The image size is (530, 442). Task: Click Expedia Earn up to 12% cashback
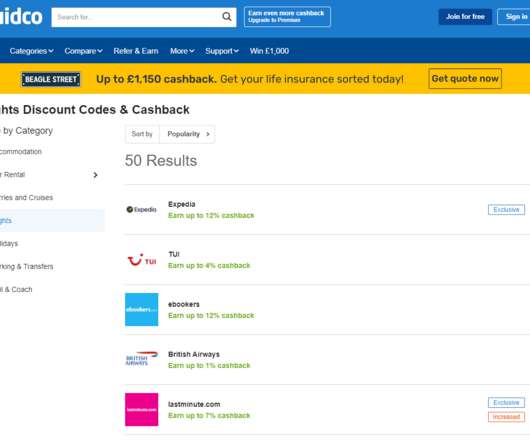tap(211, 216)
